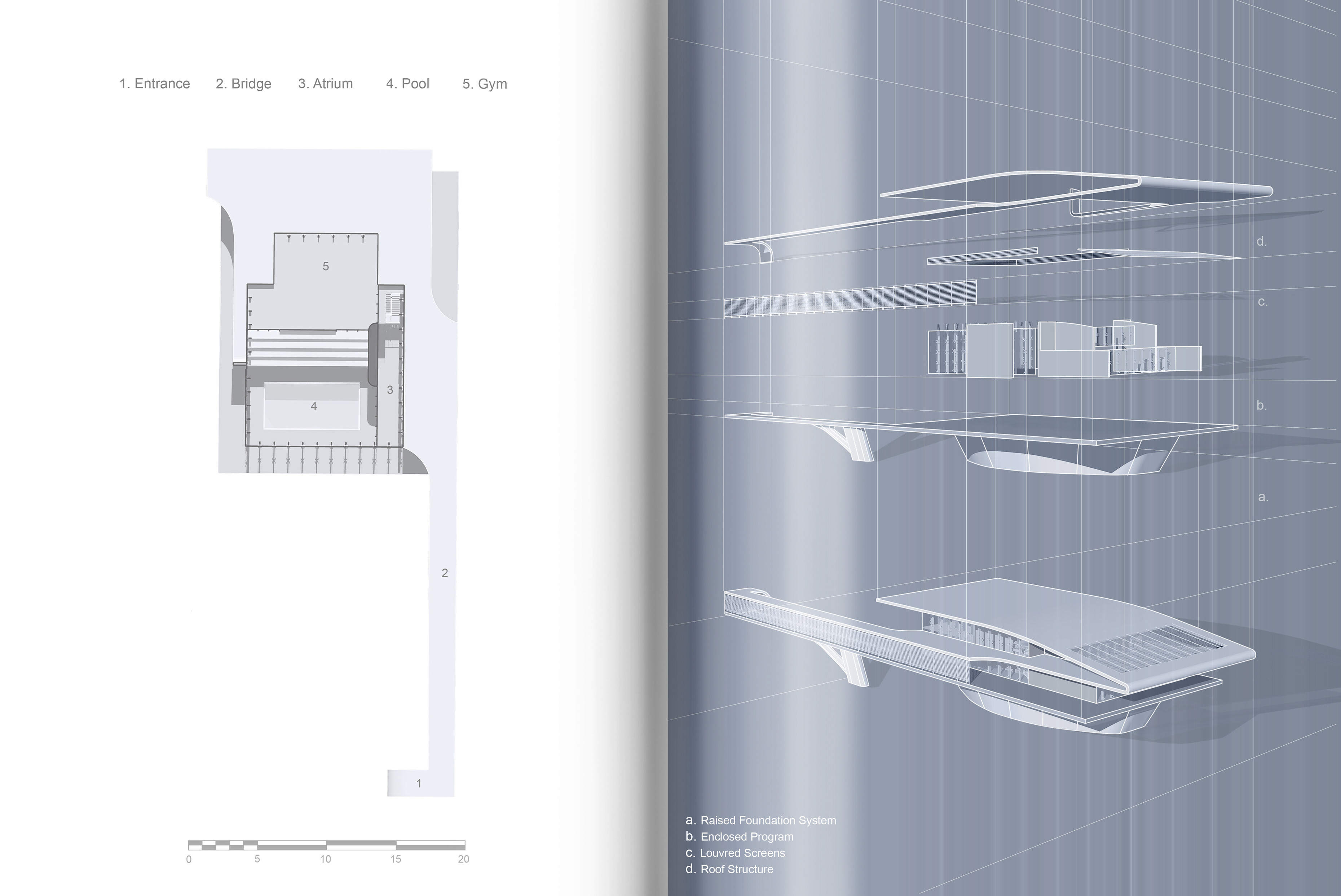Click number 5 in the gym room

(x=326, y=266)
